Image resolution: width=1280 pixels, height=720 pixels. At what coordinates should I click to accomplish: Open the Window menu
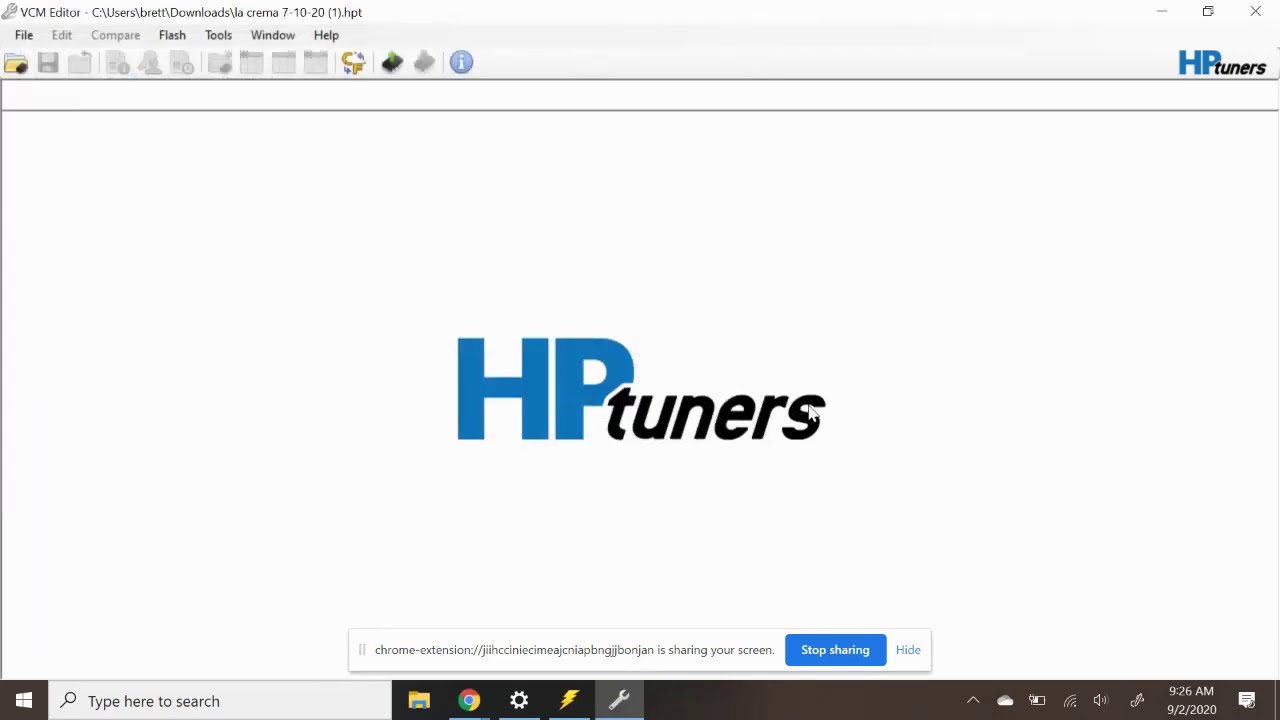click(x=273, y=35)
